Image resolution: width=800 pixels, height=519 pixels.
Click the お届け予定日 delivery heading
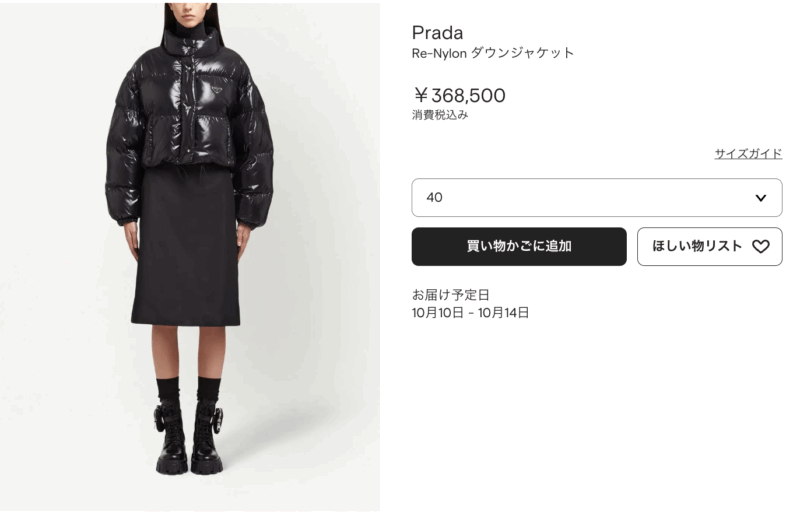click(x=451, y=294)
